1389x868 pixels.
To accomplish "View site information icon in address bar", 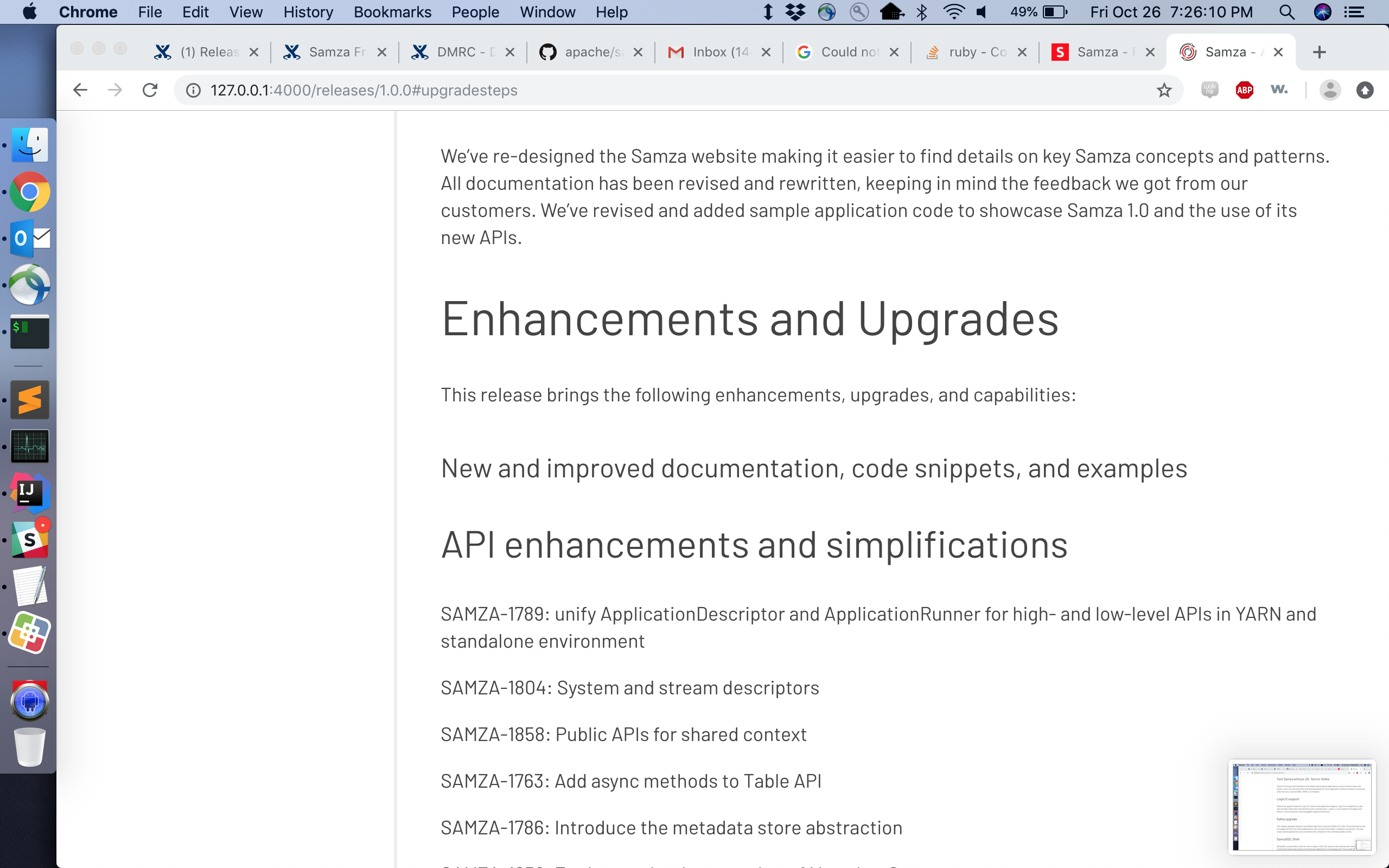I will tap(193, 90).
